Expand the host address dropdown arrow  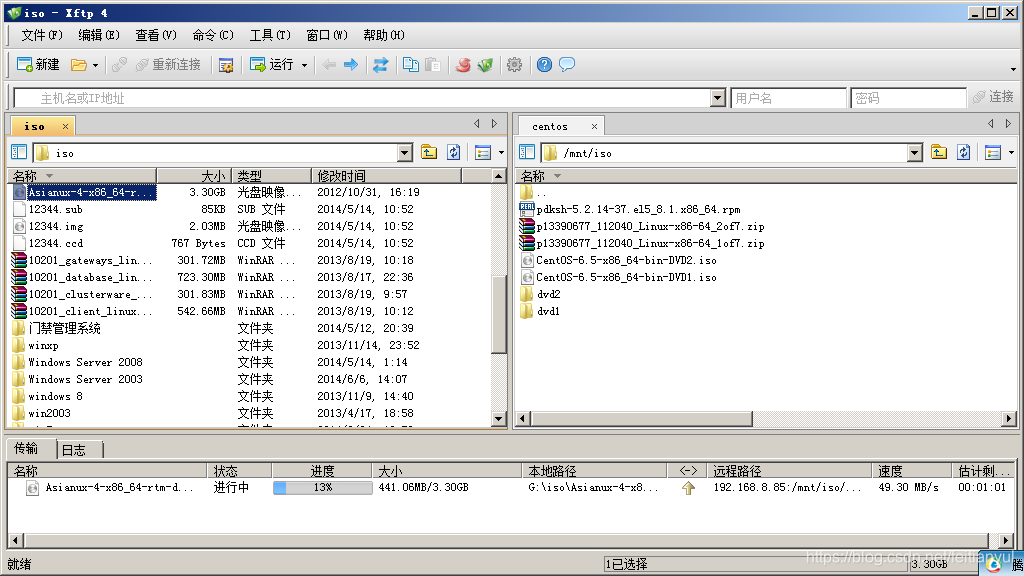[x=718, y=98]
